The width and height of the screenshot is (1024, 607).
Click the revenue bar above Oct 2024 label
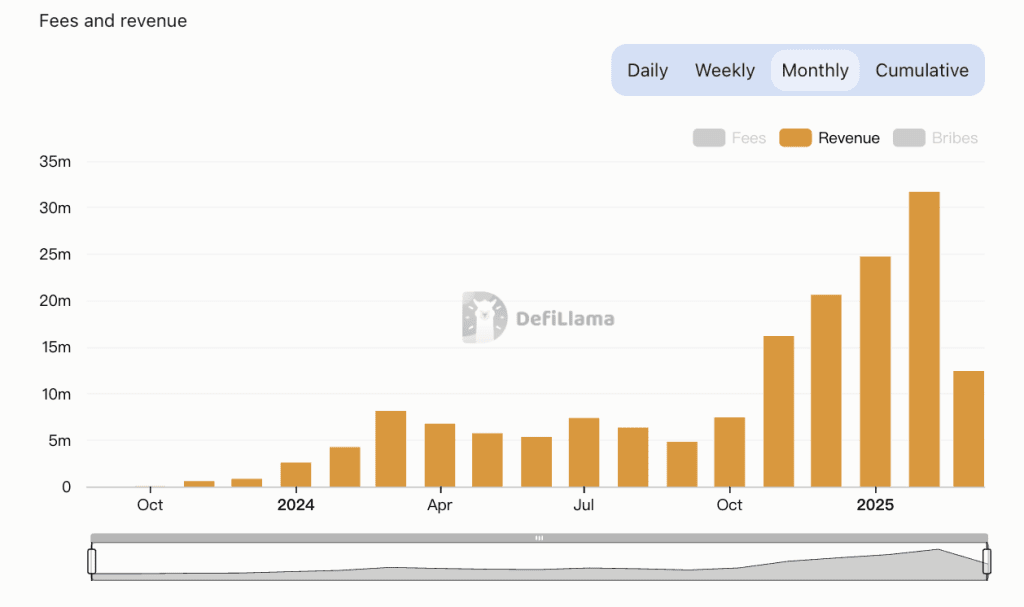(x=730, y=452)
